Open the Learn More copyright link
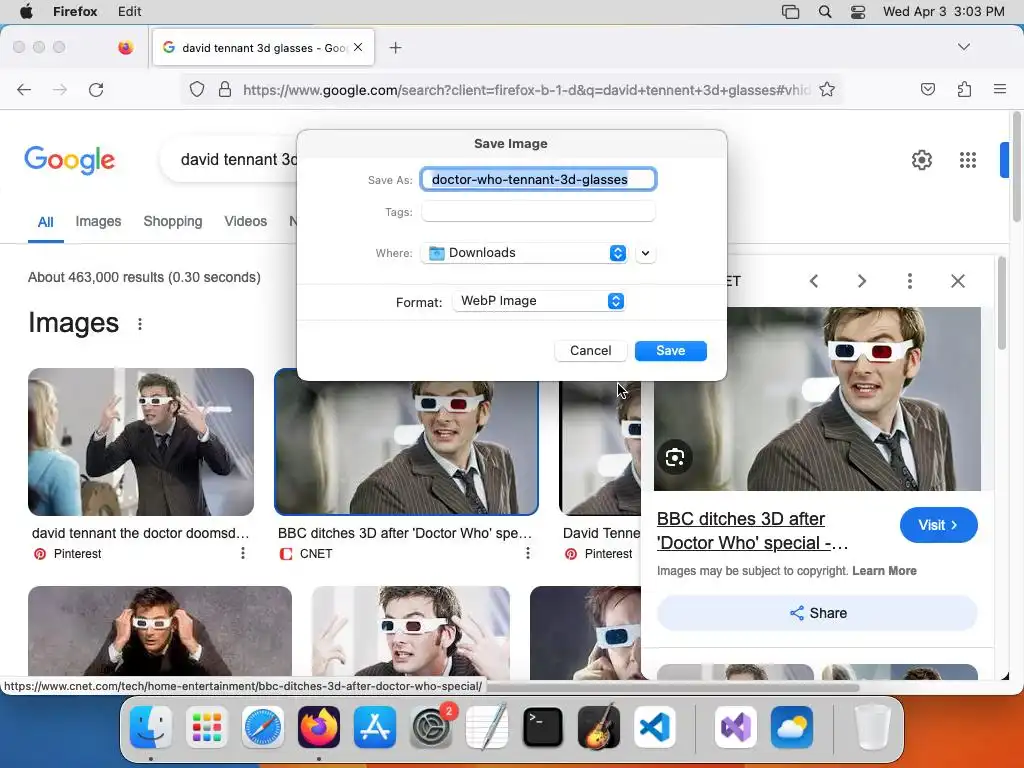Viewport: 1024px width, 768px height. click(884, 571)
